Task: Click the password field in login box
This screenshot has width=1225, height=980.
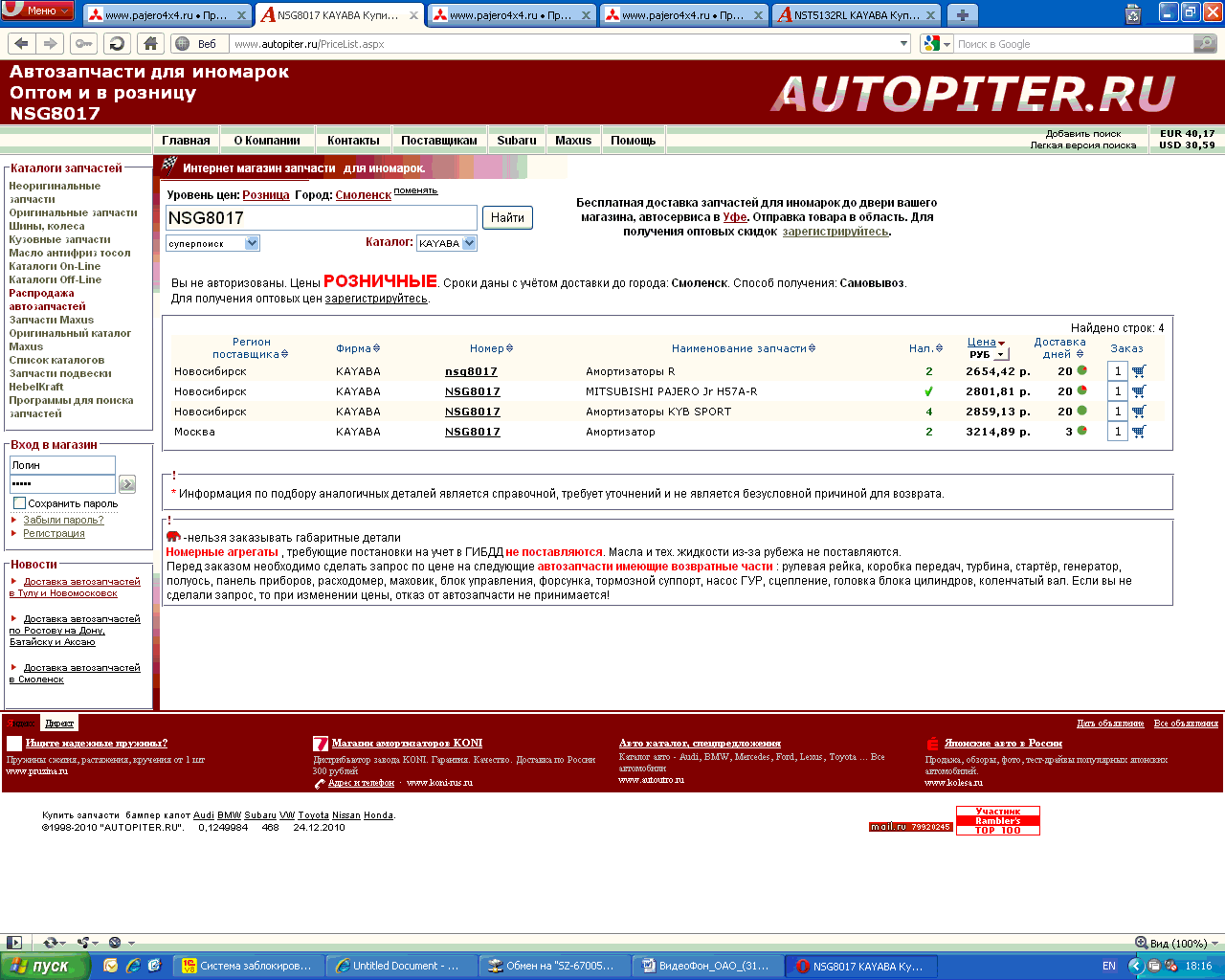Action: [x=62, y=484]
